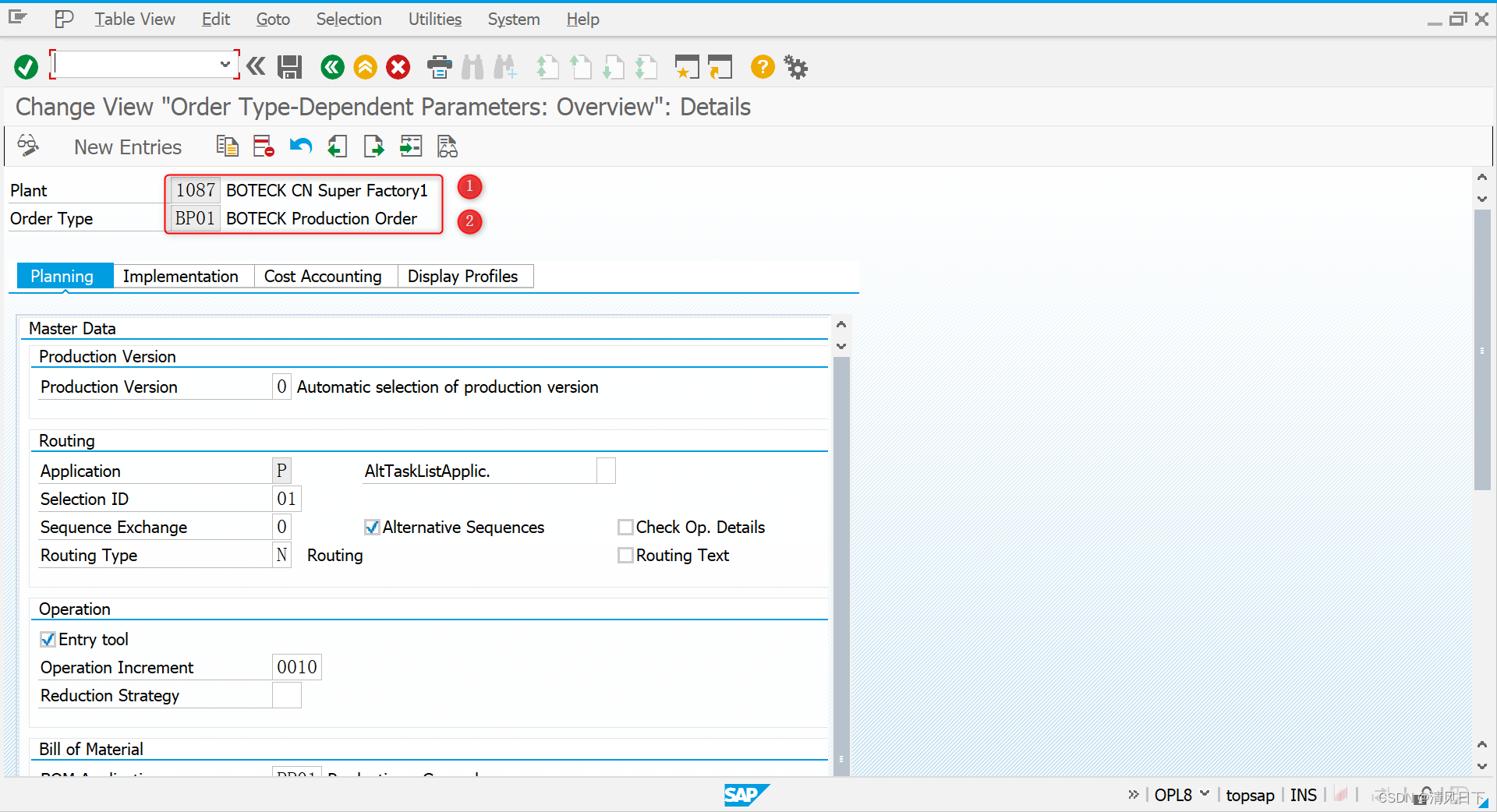Click the Last Page icon

point(646,67)
